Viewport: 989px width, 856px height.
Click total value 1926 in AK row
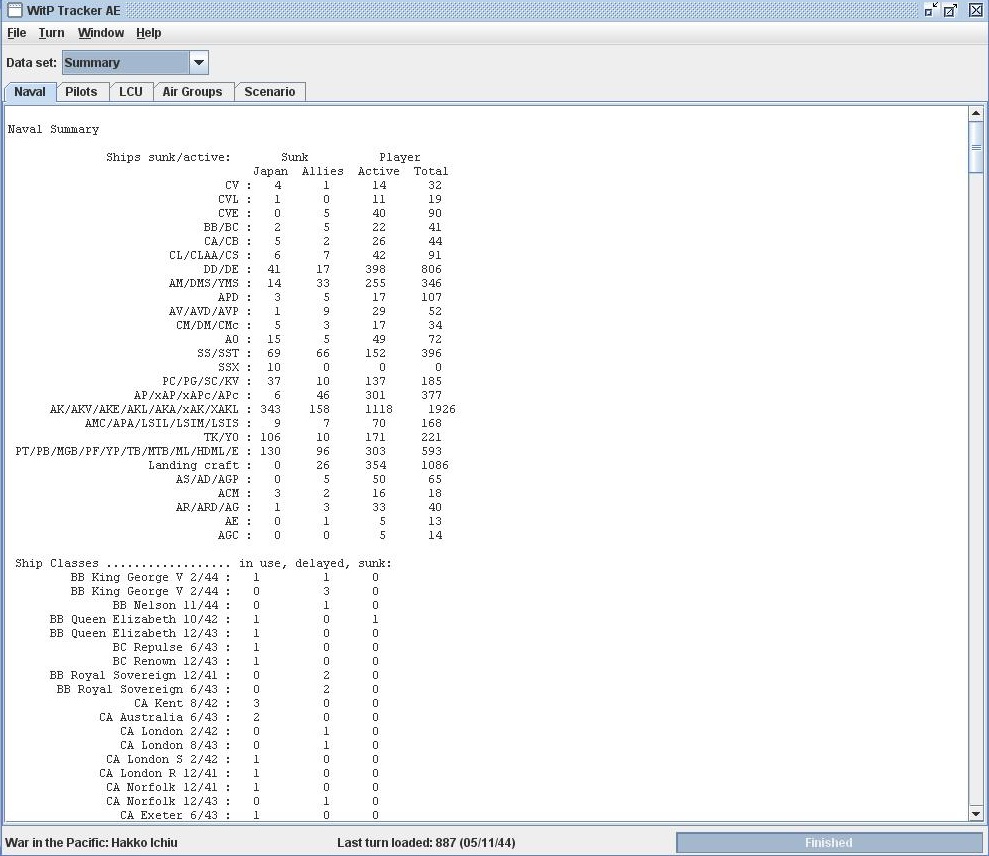coord(442,409)
